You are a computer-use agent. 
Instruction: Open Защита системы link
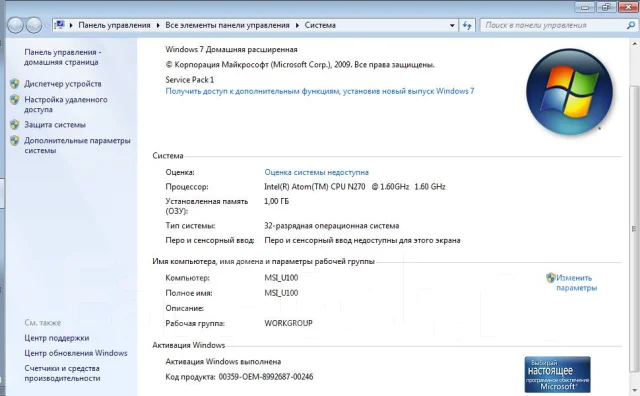tap(55, 125)
